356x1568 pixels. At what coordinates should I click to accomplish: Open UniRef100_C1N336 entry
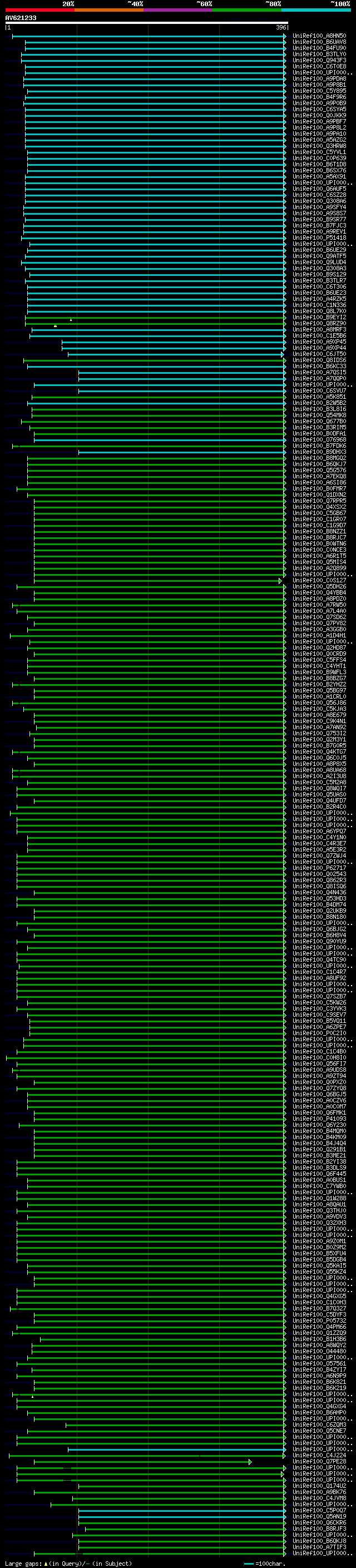pos(319,305)
